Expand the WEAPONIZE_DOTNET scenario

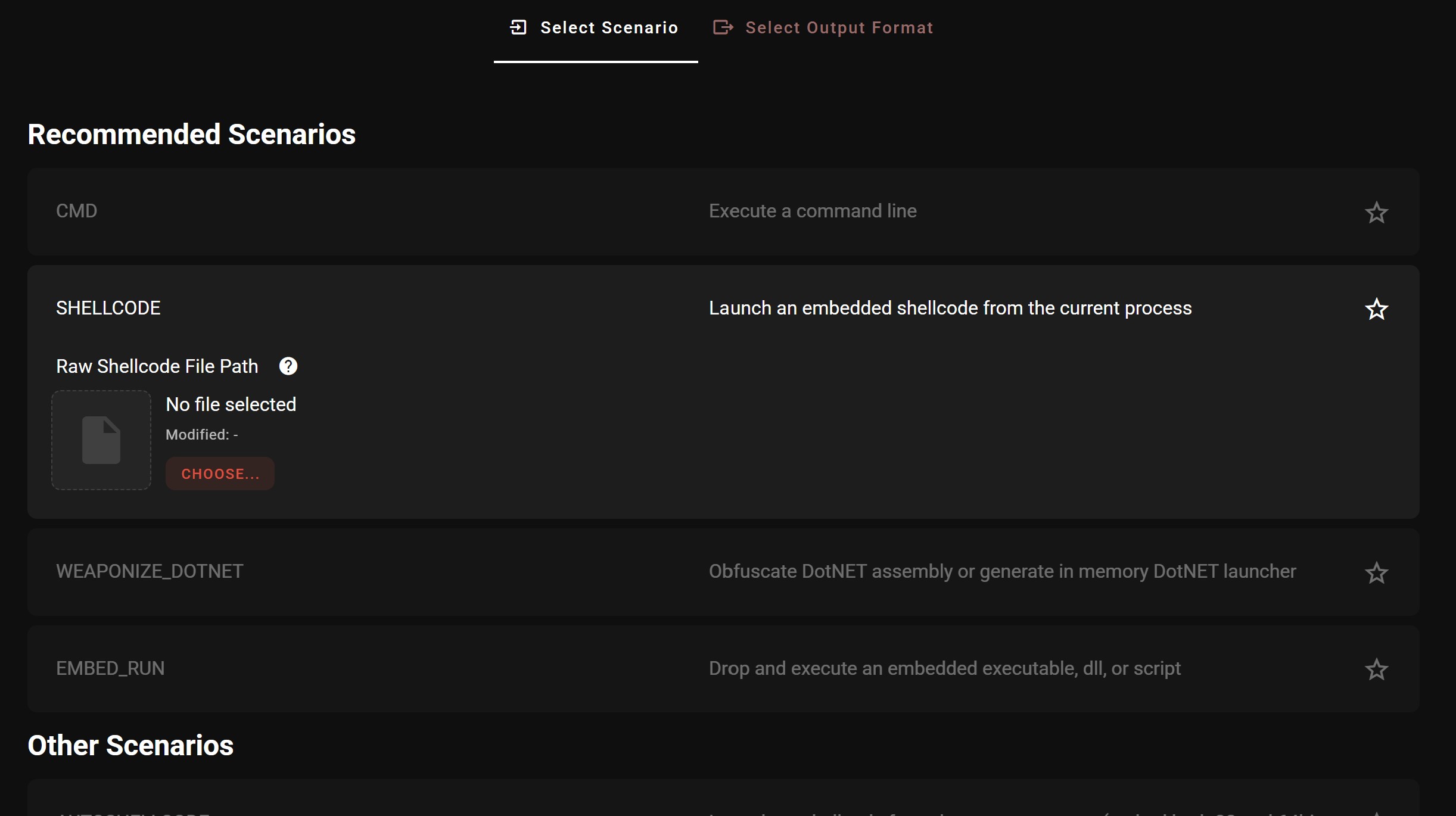[x=150, y=571]
